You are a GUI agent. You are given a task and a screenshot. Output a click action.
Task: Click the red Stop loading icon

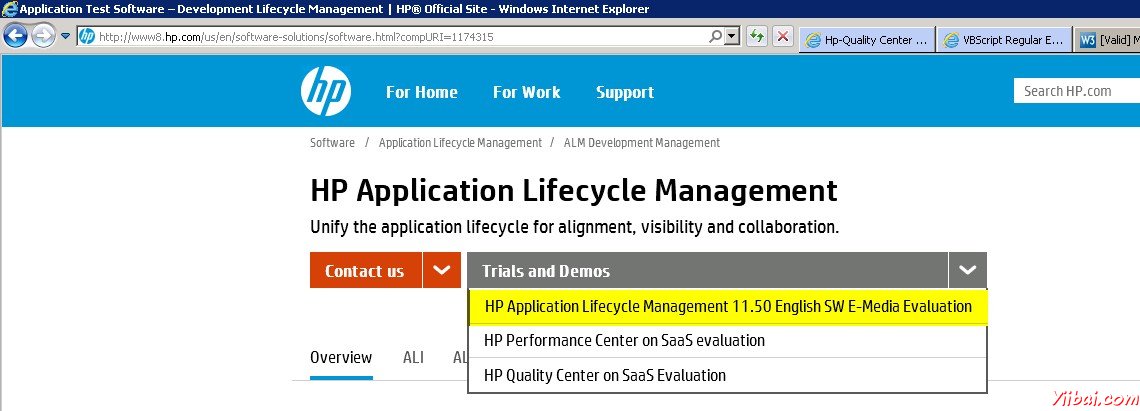[782, 37]
